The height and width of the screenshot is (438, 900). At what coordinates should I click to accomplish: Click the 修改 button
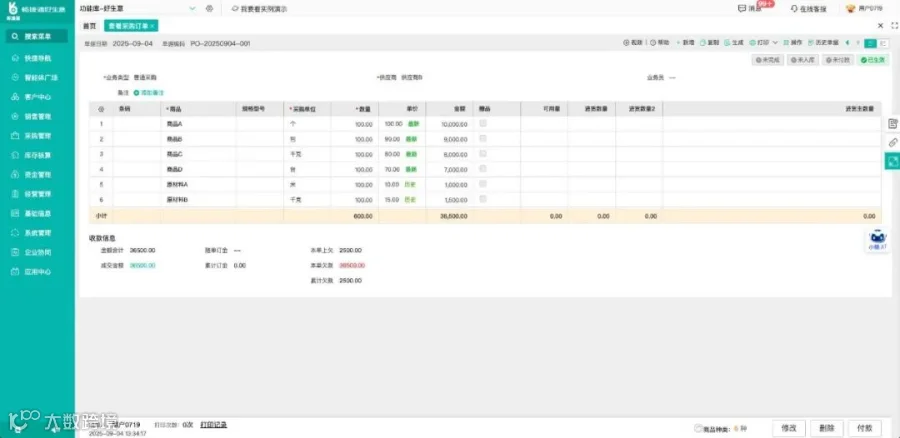tap(789, 428)
